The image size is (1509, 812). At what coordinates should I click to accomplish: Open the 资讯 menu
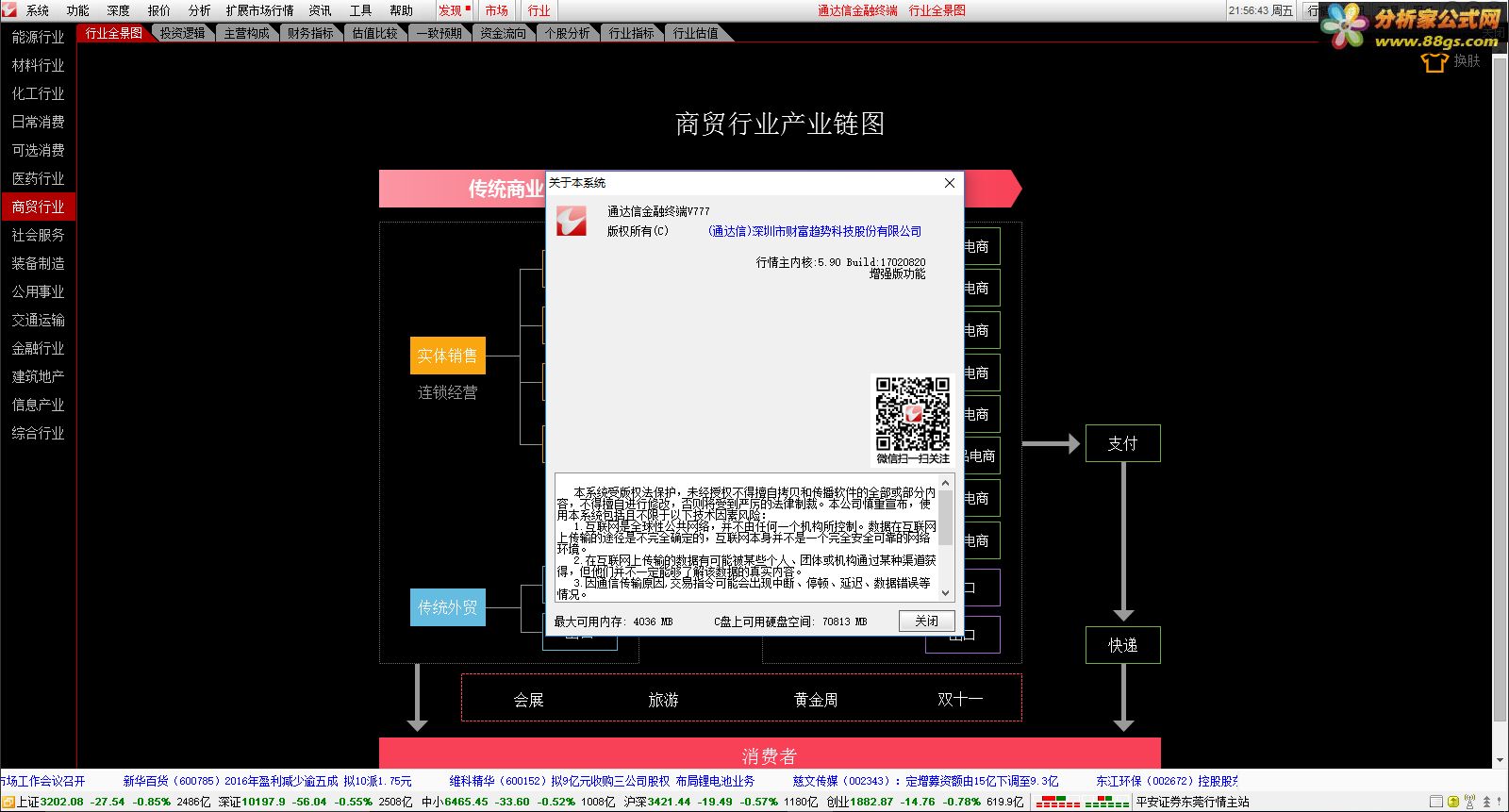pyautogui.click(x=321, y=10)
